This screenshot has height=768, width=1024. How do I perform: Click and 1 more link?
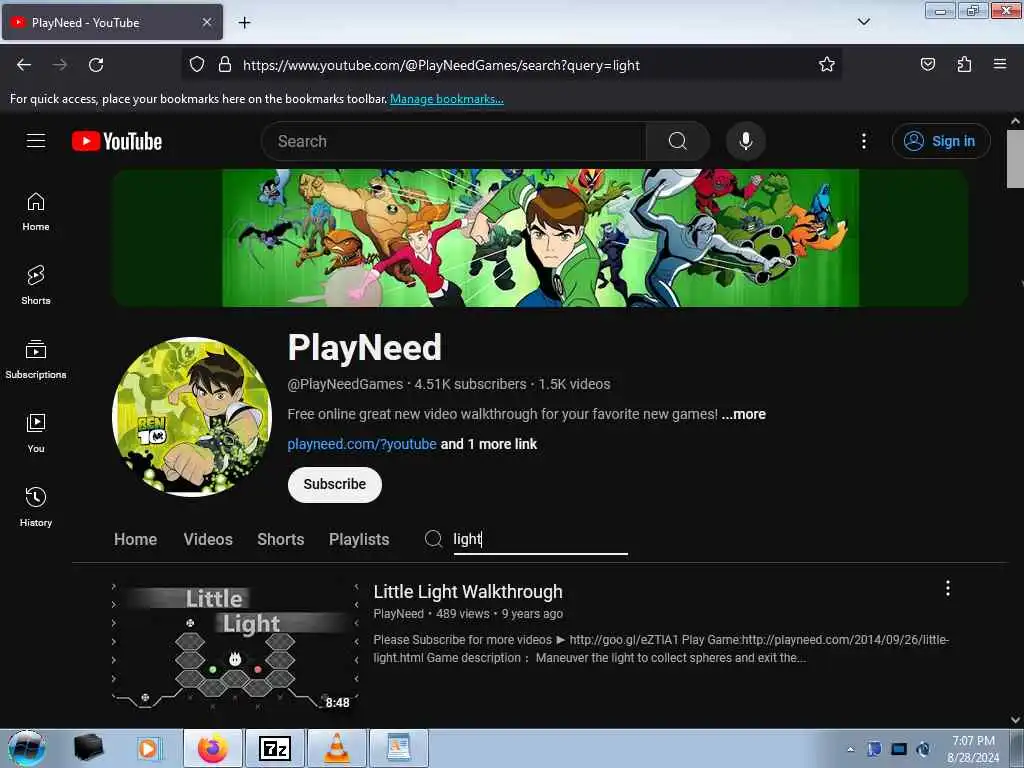click(489, 444)
